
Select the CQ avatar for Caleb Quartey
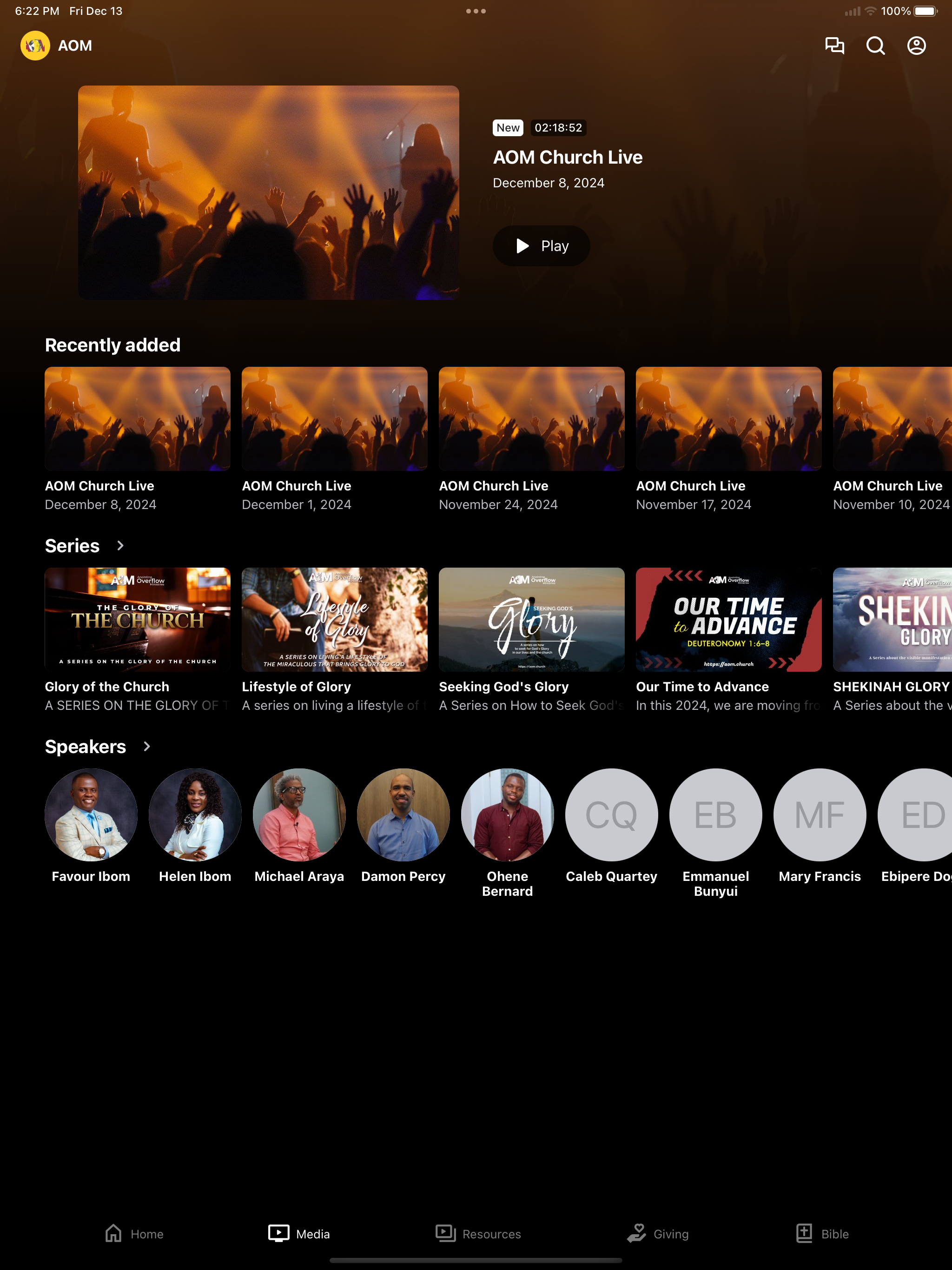pyautogui.click(x=612, y=815)
